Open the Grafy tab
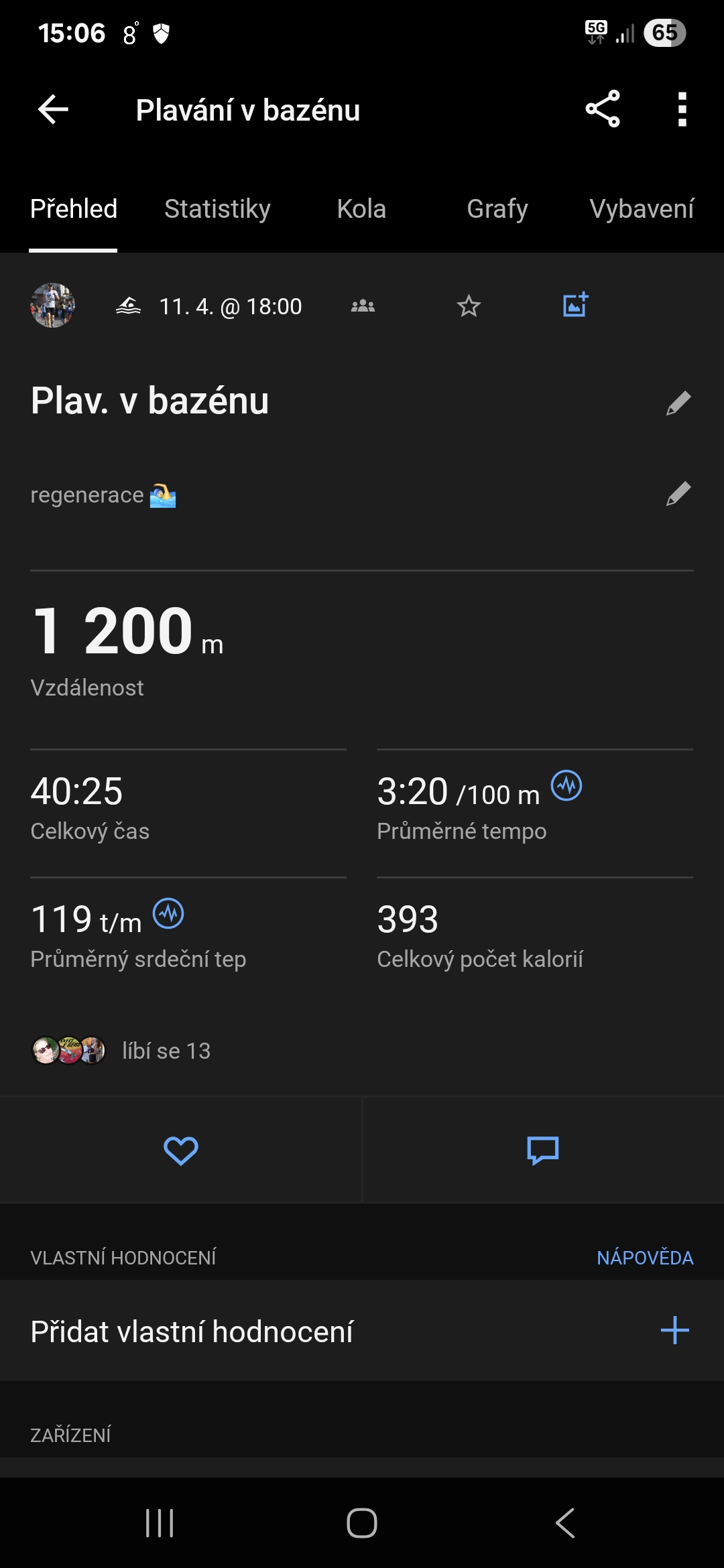Image resolution: width=724 pixels, height=1568 pixels. (x=497, y=209)
